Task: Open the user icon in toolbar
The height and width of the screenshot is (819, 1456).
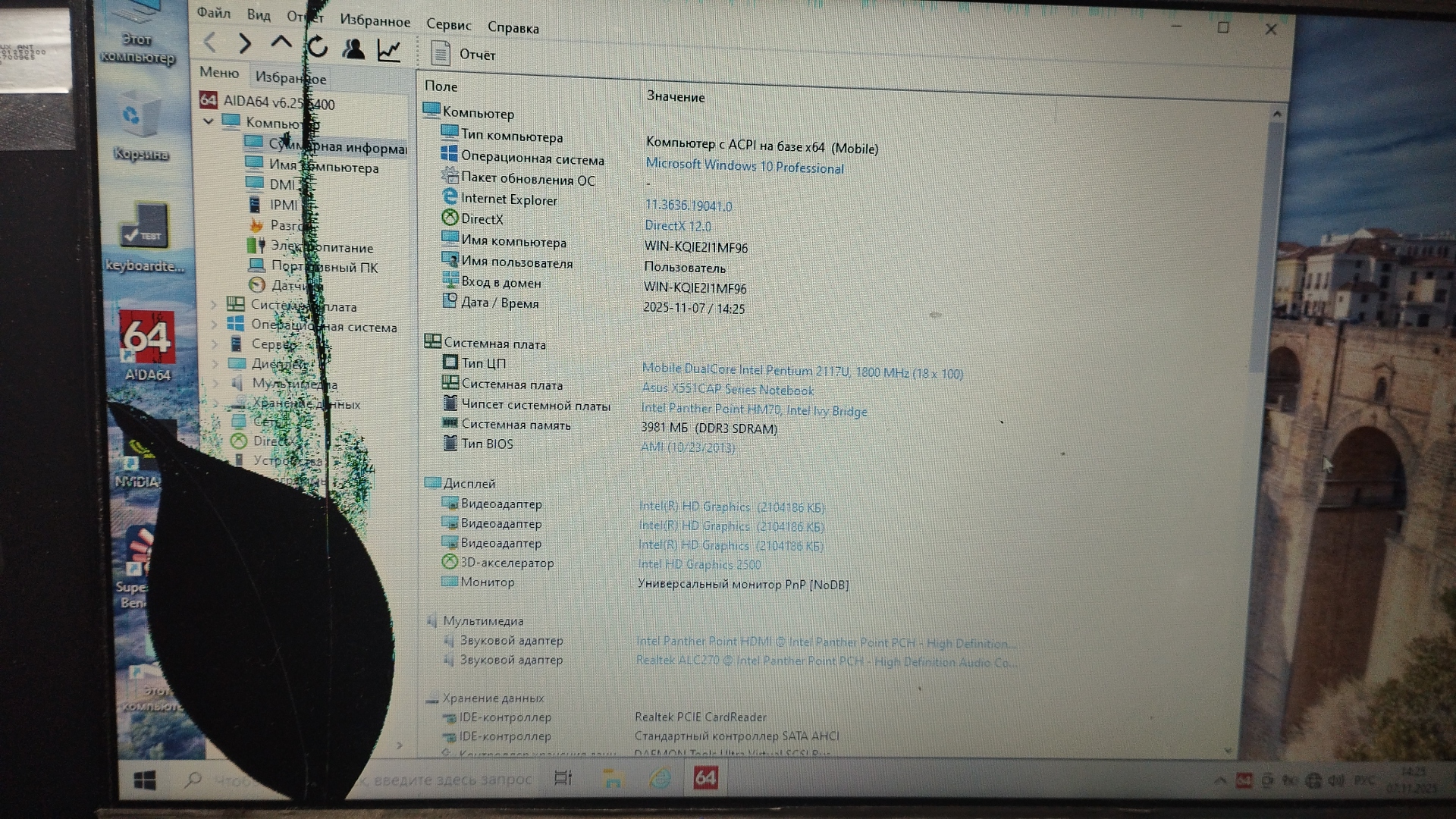Action: 353,49
